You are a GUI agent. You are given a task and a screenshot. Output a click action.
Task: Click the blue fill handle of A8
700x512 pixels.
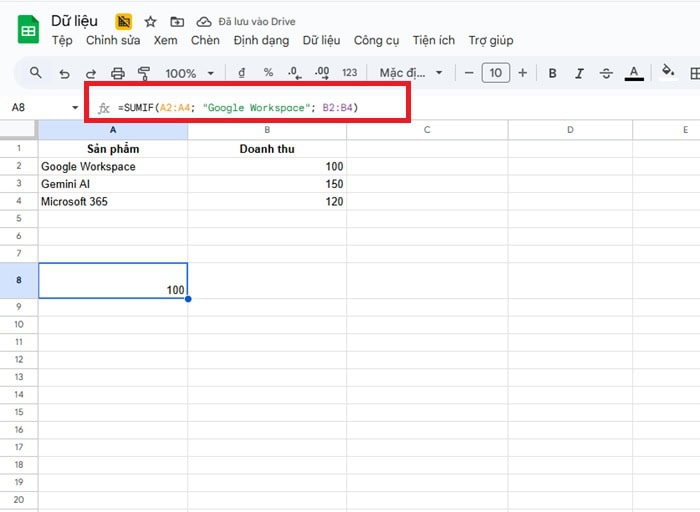(x=188, y=299)
